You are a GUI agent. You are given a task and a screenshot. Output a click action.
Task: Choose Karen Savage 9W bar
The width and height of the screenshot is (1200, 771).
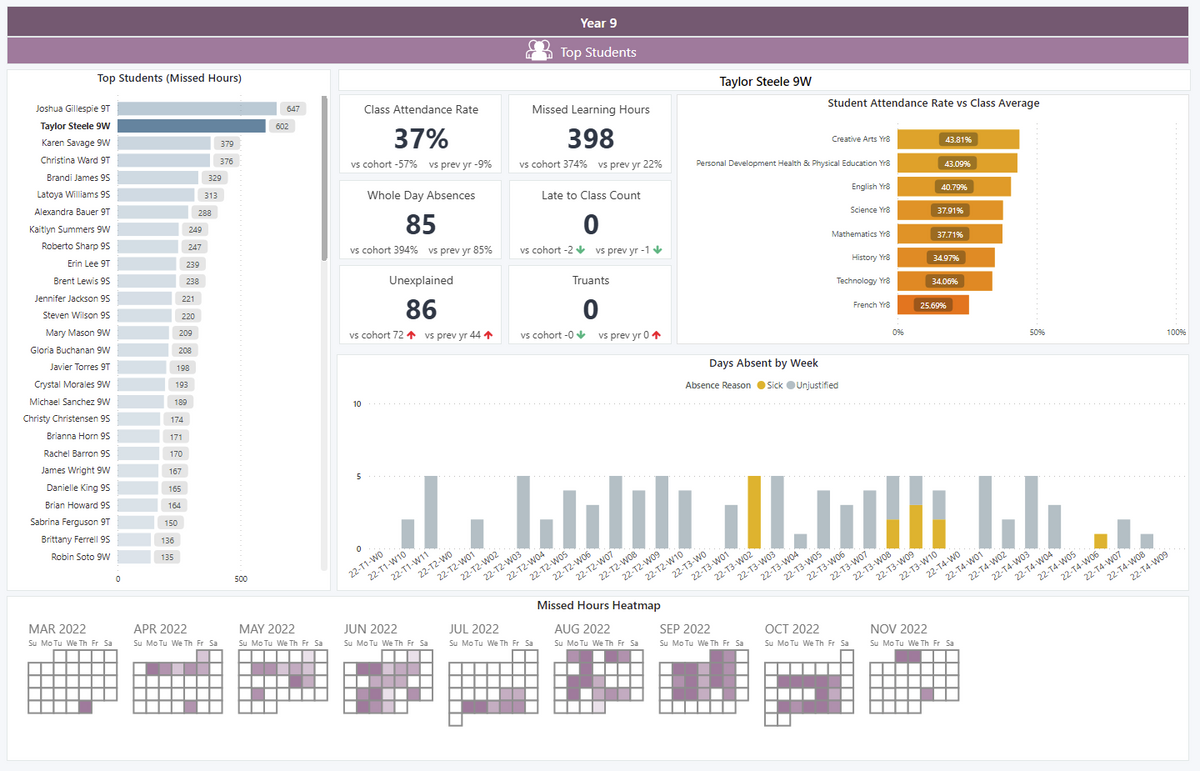tap(164, 144)
